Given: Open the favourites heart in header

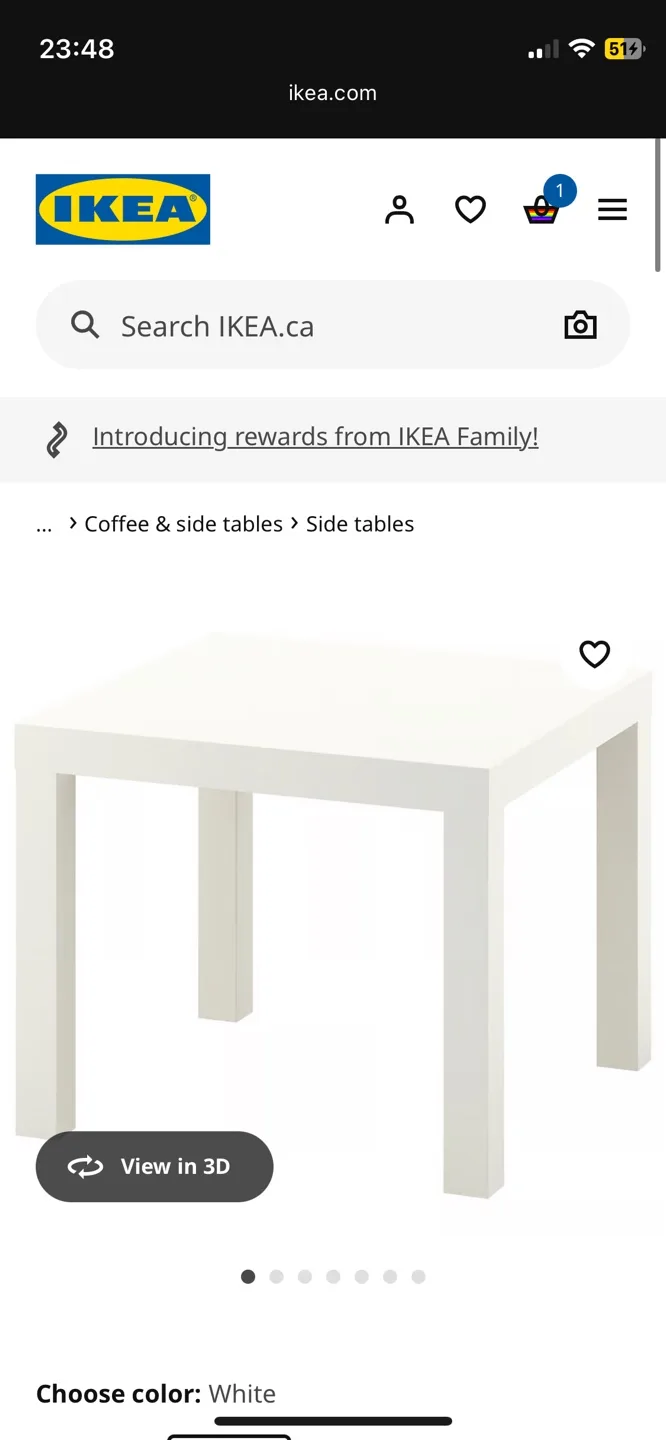Looking at the screenshot, I should point(470,210).
